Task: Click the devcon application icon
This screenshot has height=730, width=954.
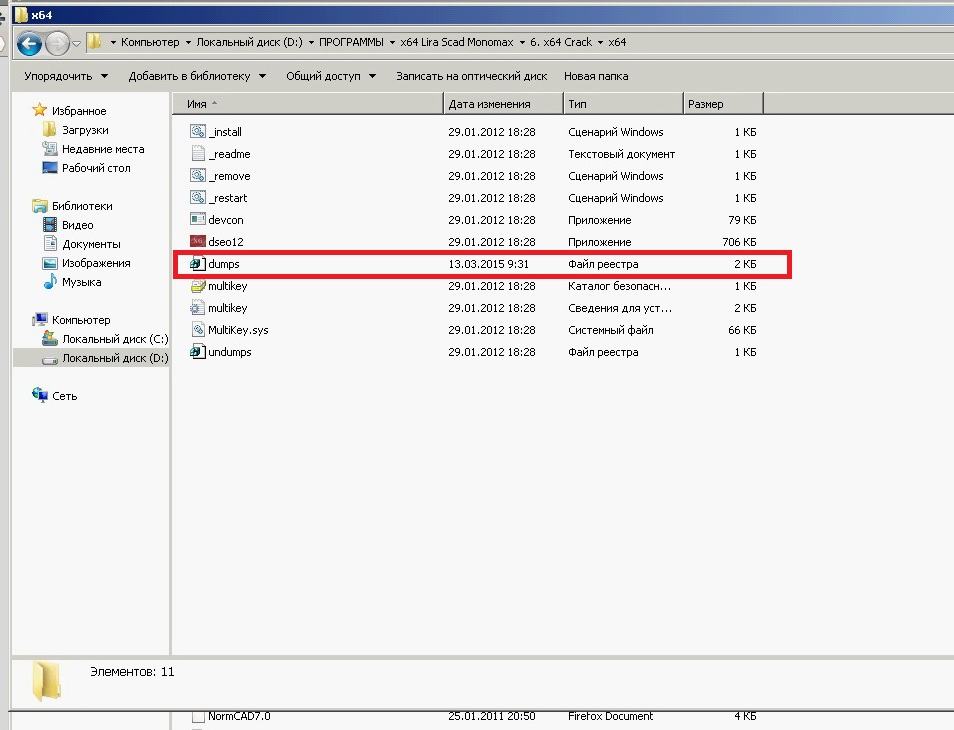Action: tap(197, 220)
